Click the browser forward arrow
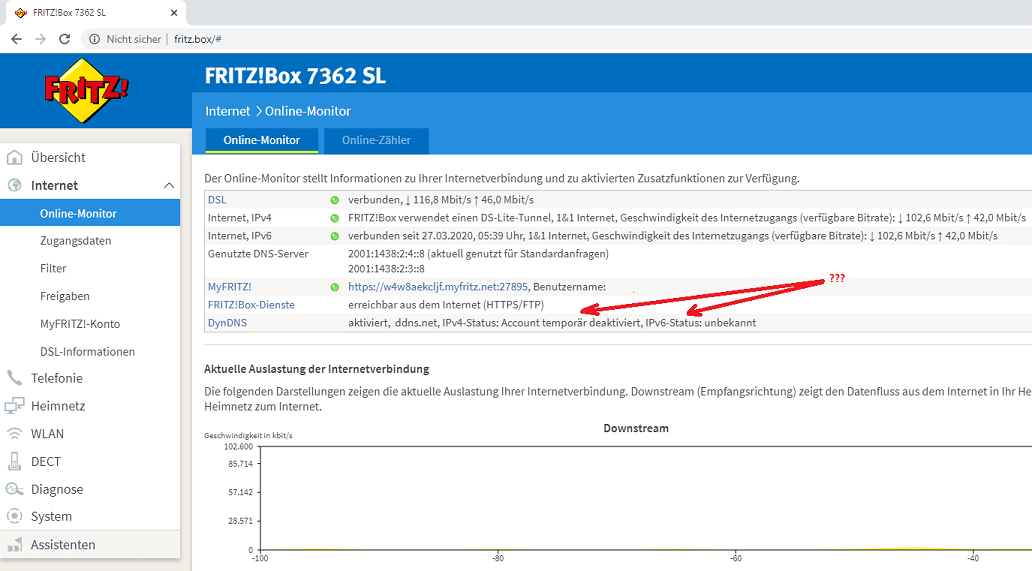Image resolution: width=1032 pixels, height=571 pixels. coord(41,39)
